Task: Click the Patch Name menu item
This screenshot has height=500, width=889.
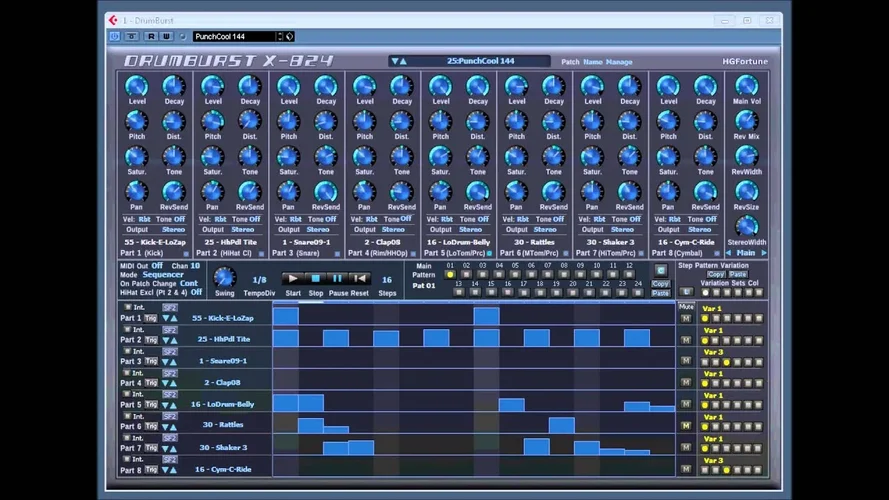Action: 593,62
